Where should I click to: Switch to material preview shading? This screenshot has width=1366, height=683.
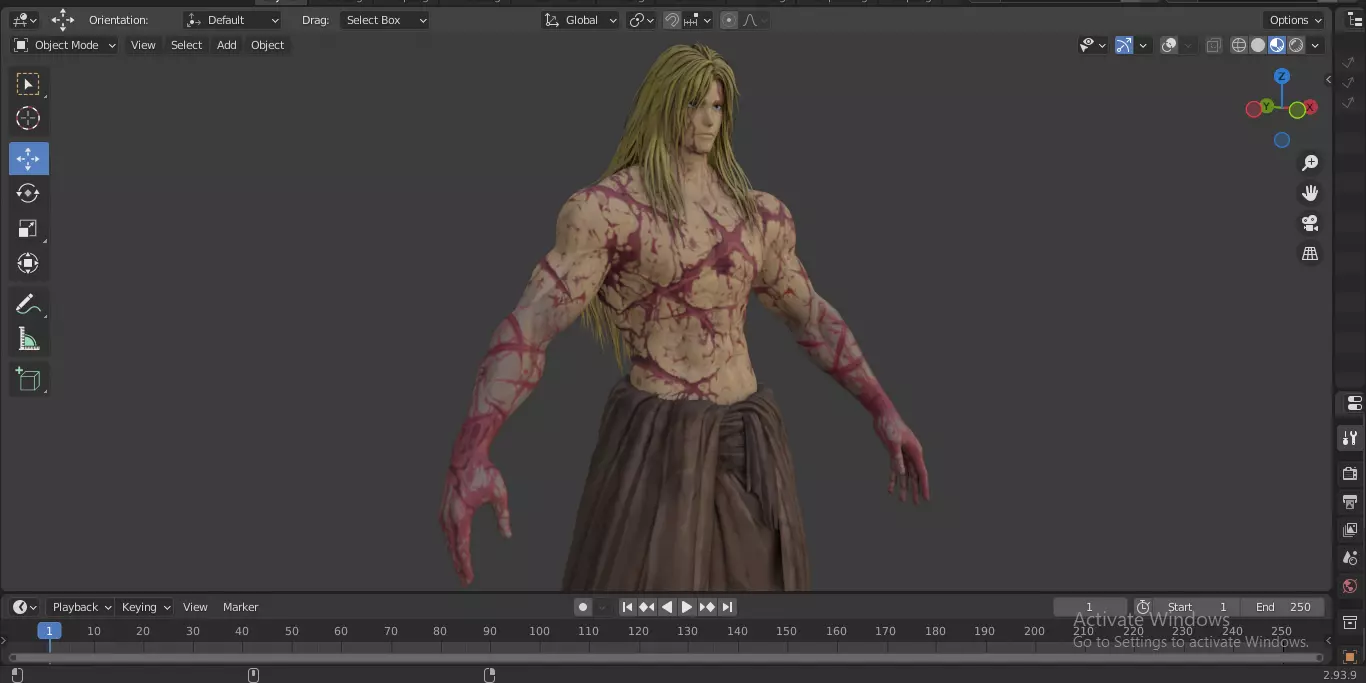1277,45
